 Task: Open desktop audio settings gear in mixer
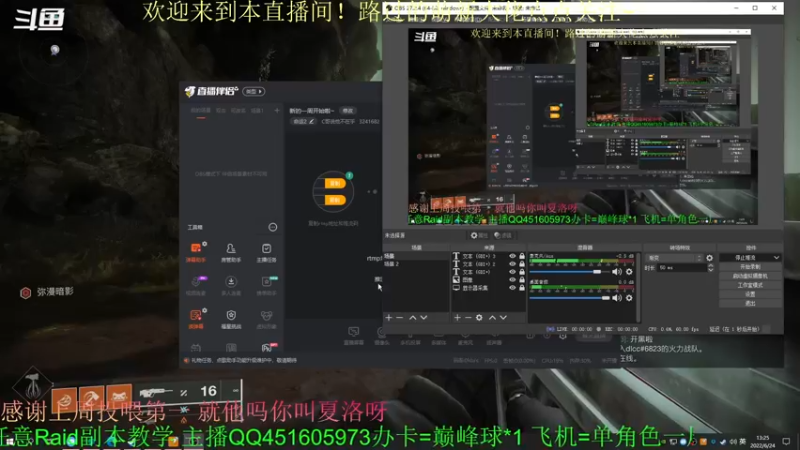[629, 297]
